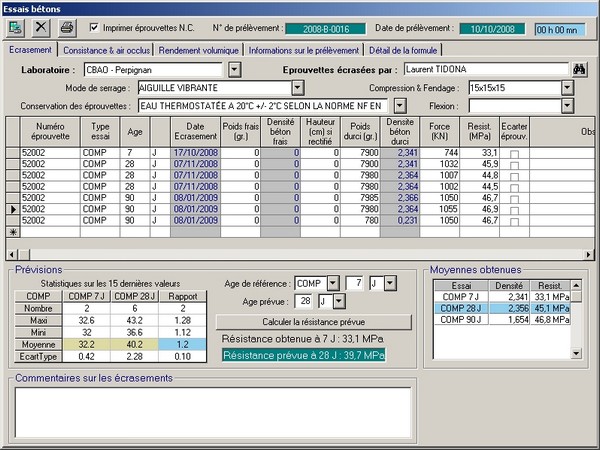600x450 pixels.
Task: Click Calculer la résistance prévue button
Action: click(x=314, y=321)
